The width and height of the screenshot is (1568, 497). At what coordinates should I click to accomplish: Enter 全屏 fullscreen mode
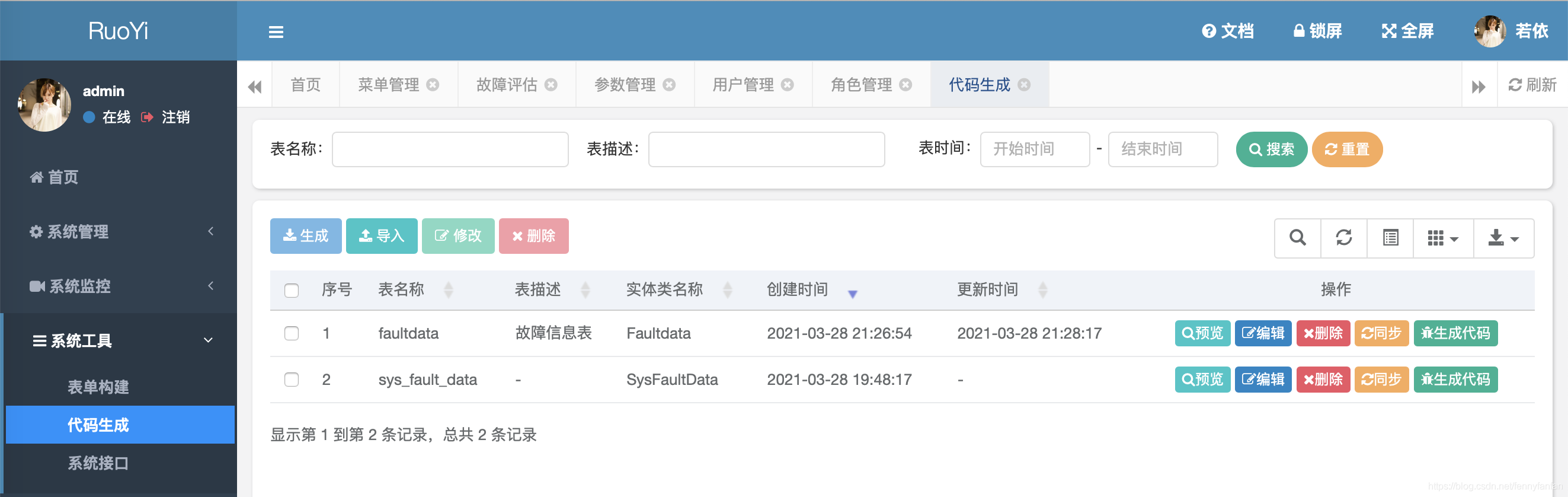pos(1407,30)
